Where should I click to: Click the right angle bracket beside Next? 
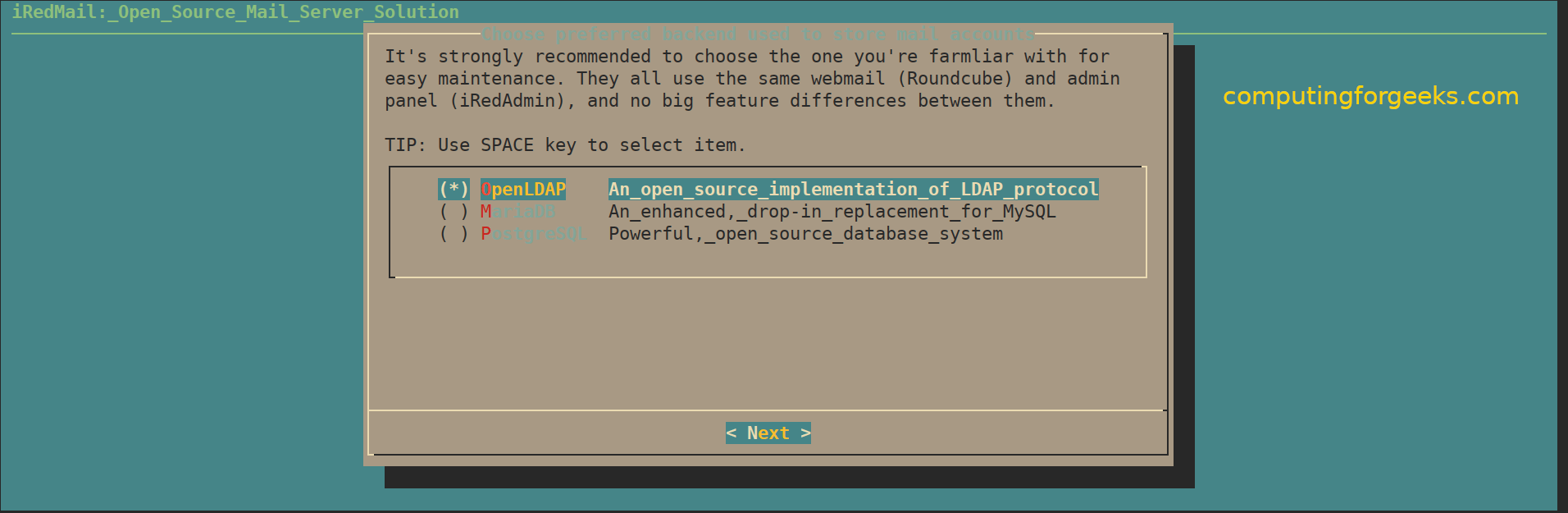pos(805,433)
